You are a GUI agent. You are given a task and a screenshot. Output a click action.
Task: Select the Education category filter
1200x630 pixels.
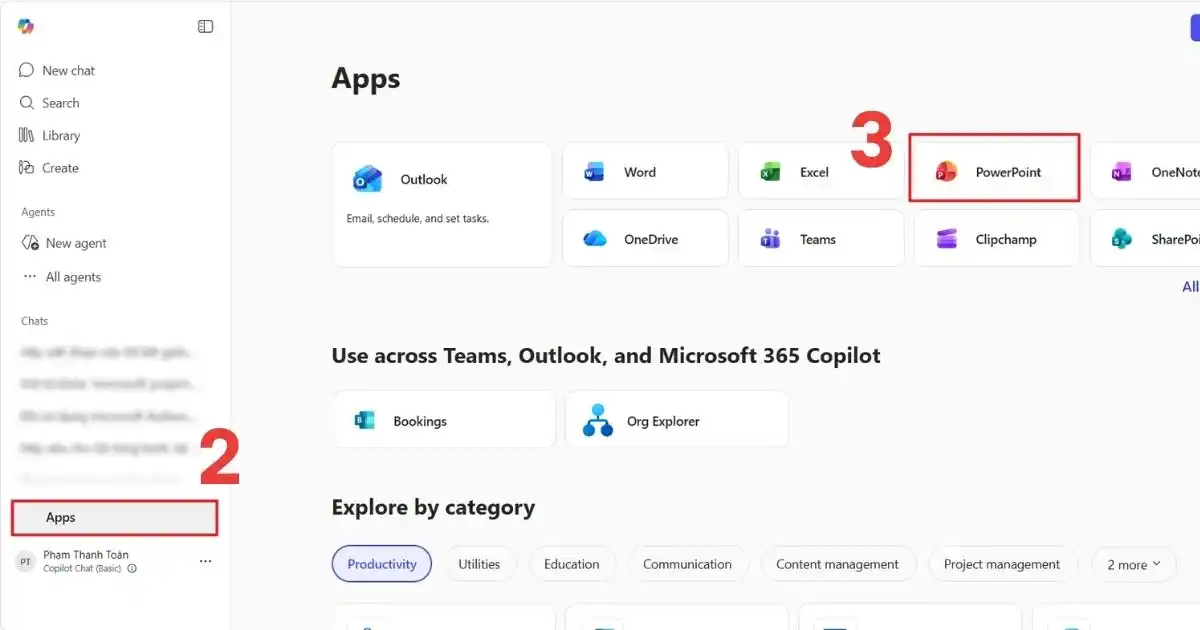pyautogui.click(x=572, y=564)
